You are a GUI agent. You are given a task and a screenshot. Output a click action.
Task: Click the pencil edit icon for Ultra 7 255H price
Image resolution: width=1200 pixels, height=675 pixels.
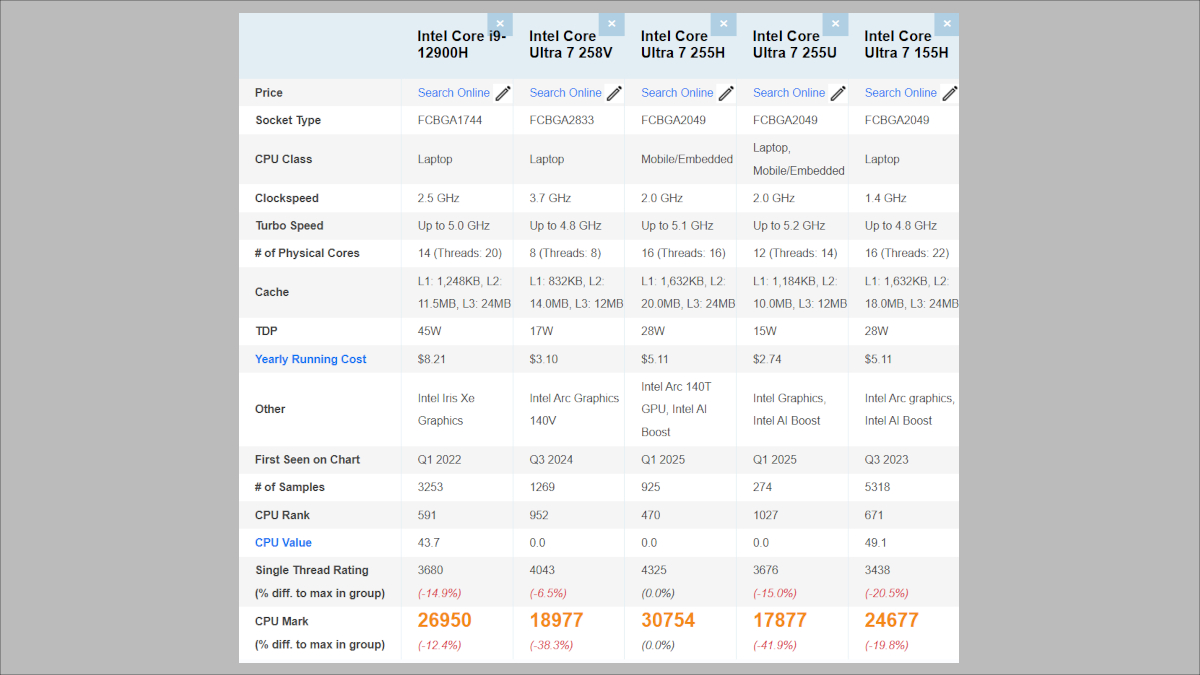tap(724, 92)
